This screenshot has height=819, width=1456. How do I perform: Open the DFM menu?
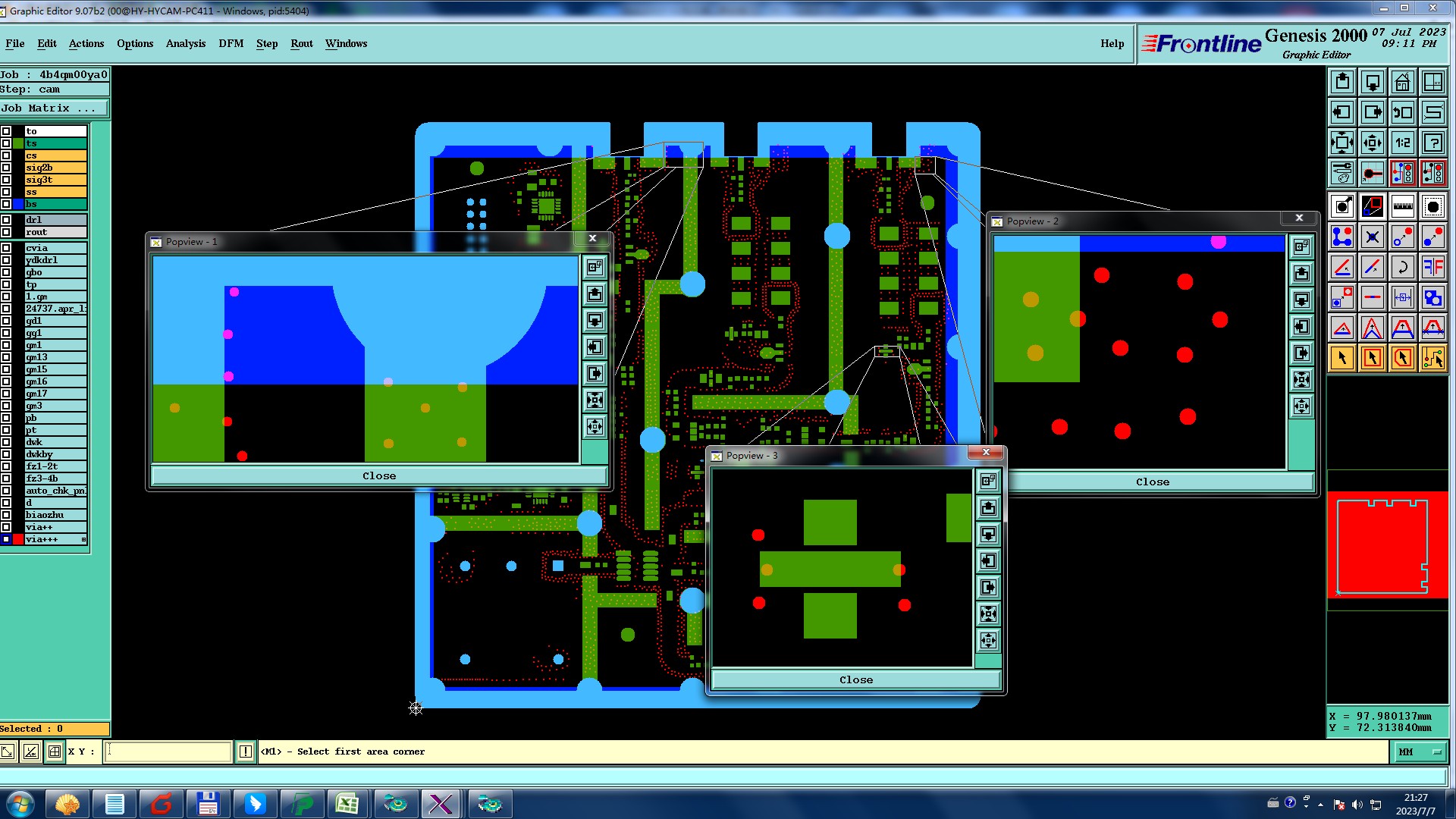click(x=231, y=43)
